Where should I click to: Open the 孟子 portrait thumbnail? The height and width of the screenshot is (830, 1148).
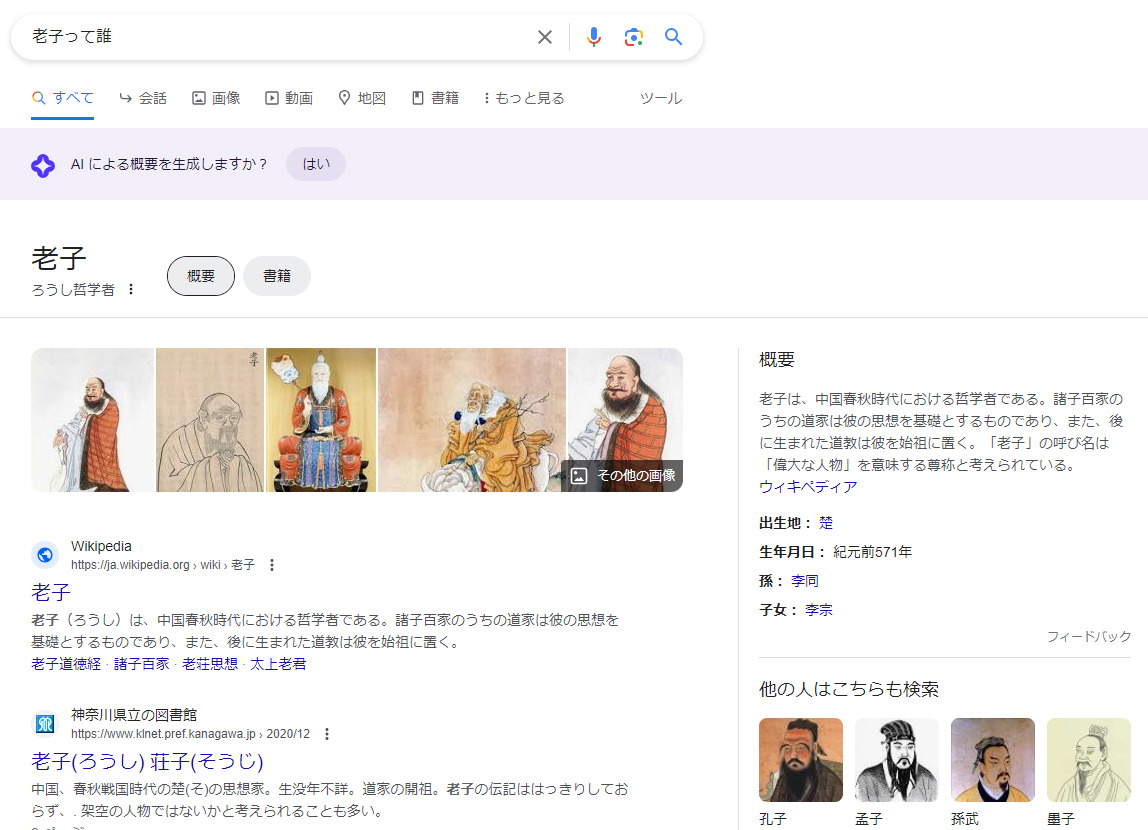click(x=897, y=760)
